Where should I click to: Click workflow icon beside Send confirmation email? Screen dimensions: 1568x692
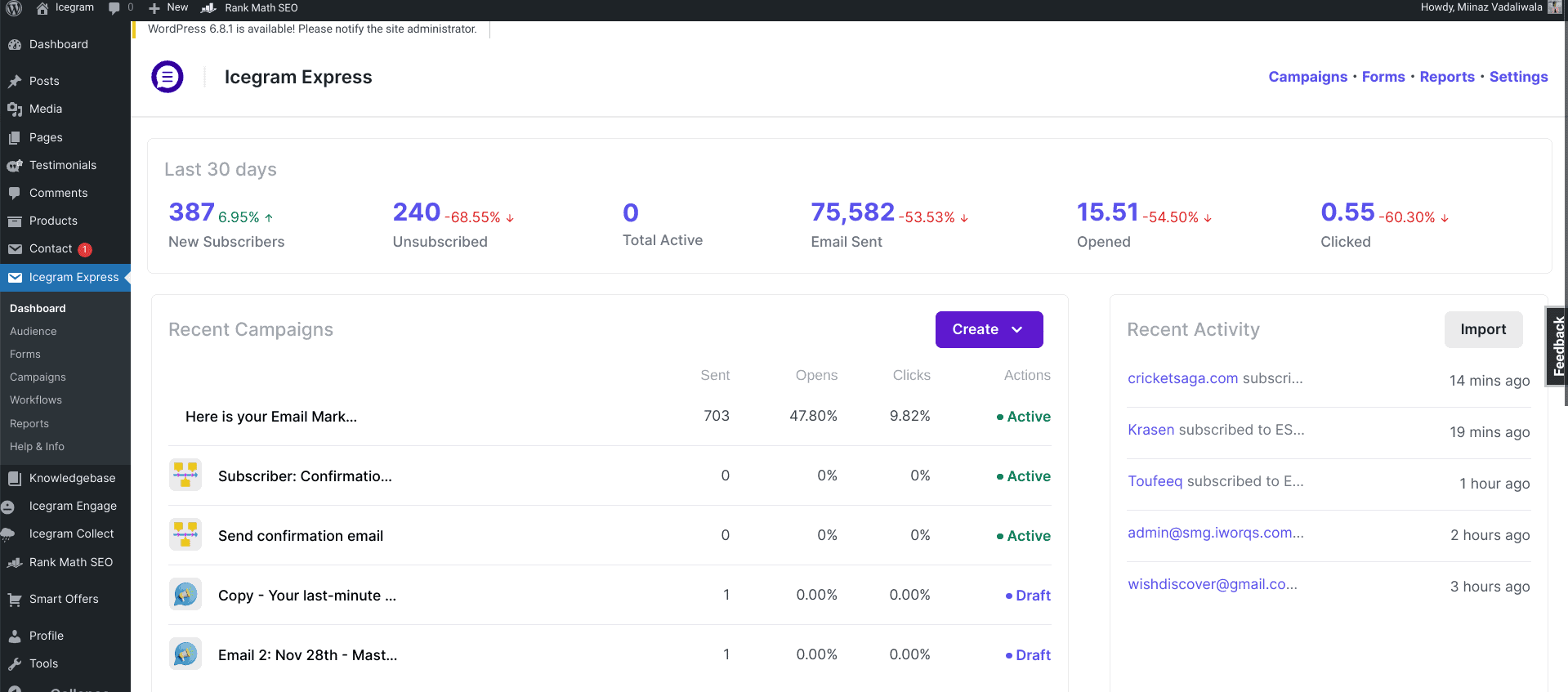pyautogui.click(x=185, y=534)
